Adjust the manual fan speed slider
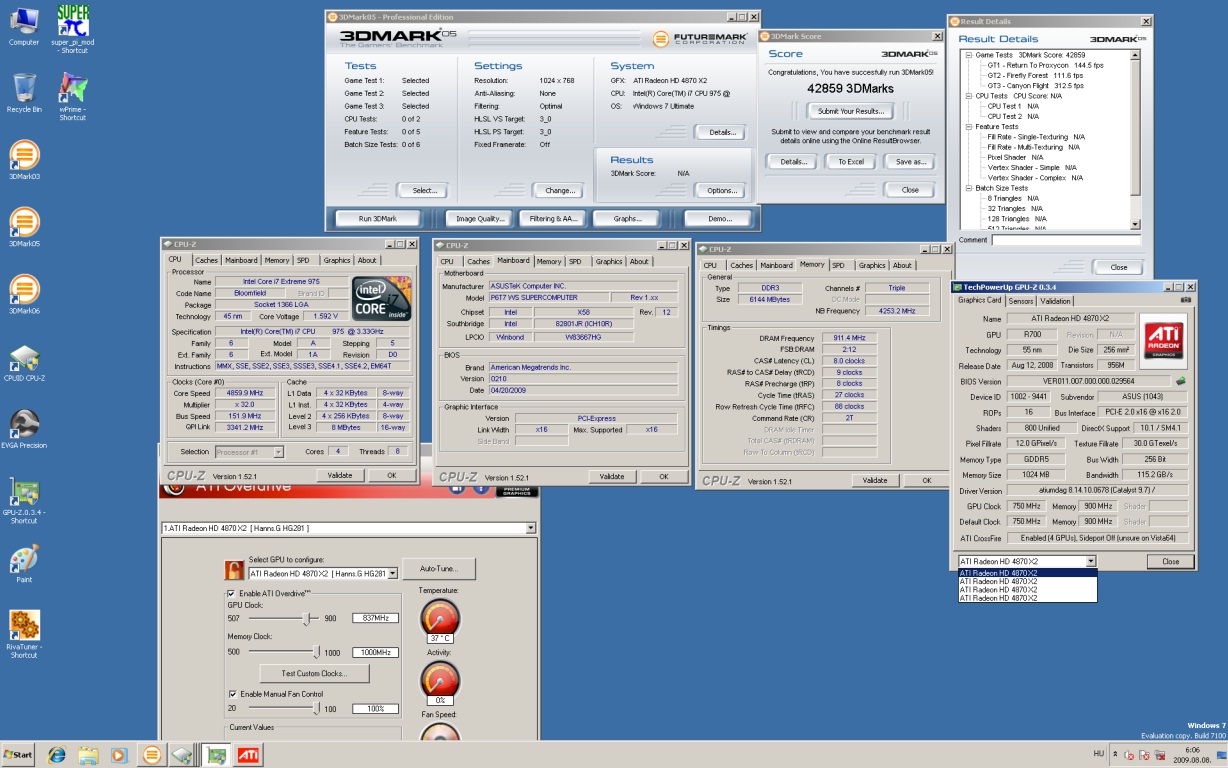1228x768 pixels. [x=317, y=708]
